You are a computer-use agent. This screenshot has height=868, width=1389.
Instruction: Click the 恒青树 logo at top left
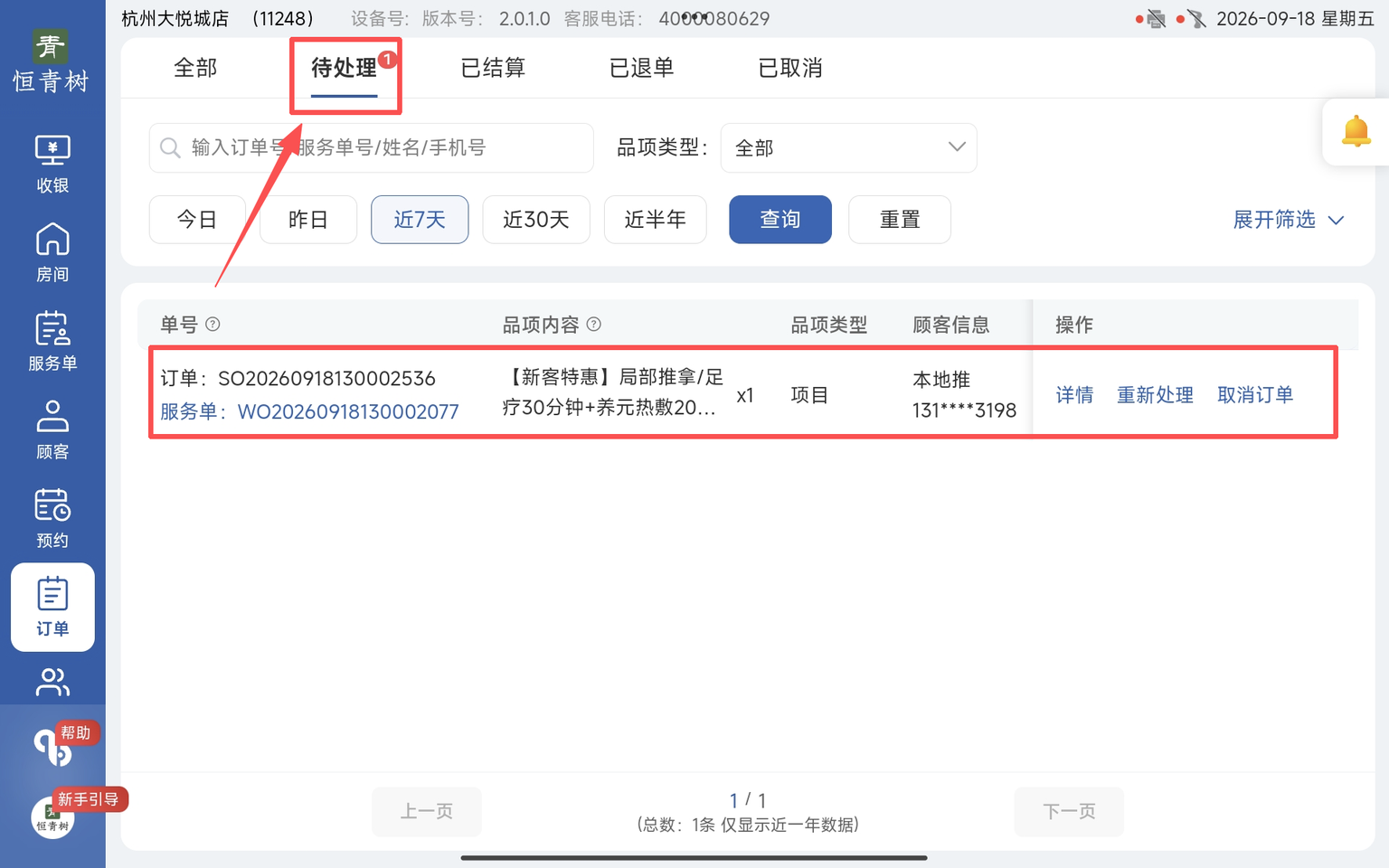coord(51,61)
